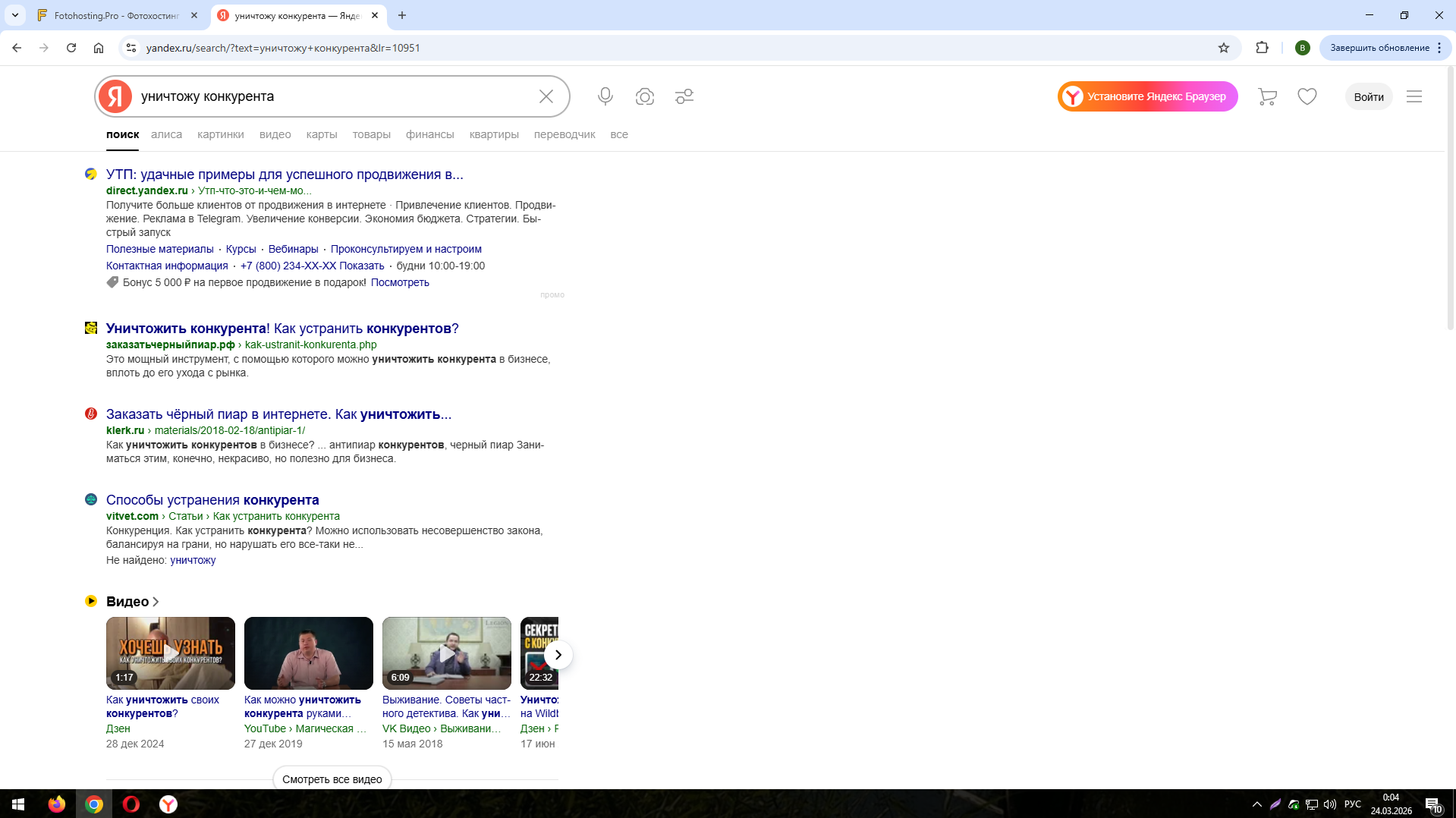Clear the search query with X icon
Viewport: 1456px width, 818px height.
tap(546, 96)
